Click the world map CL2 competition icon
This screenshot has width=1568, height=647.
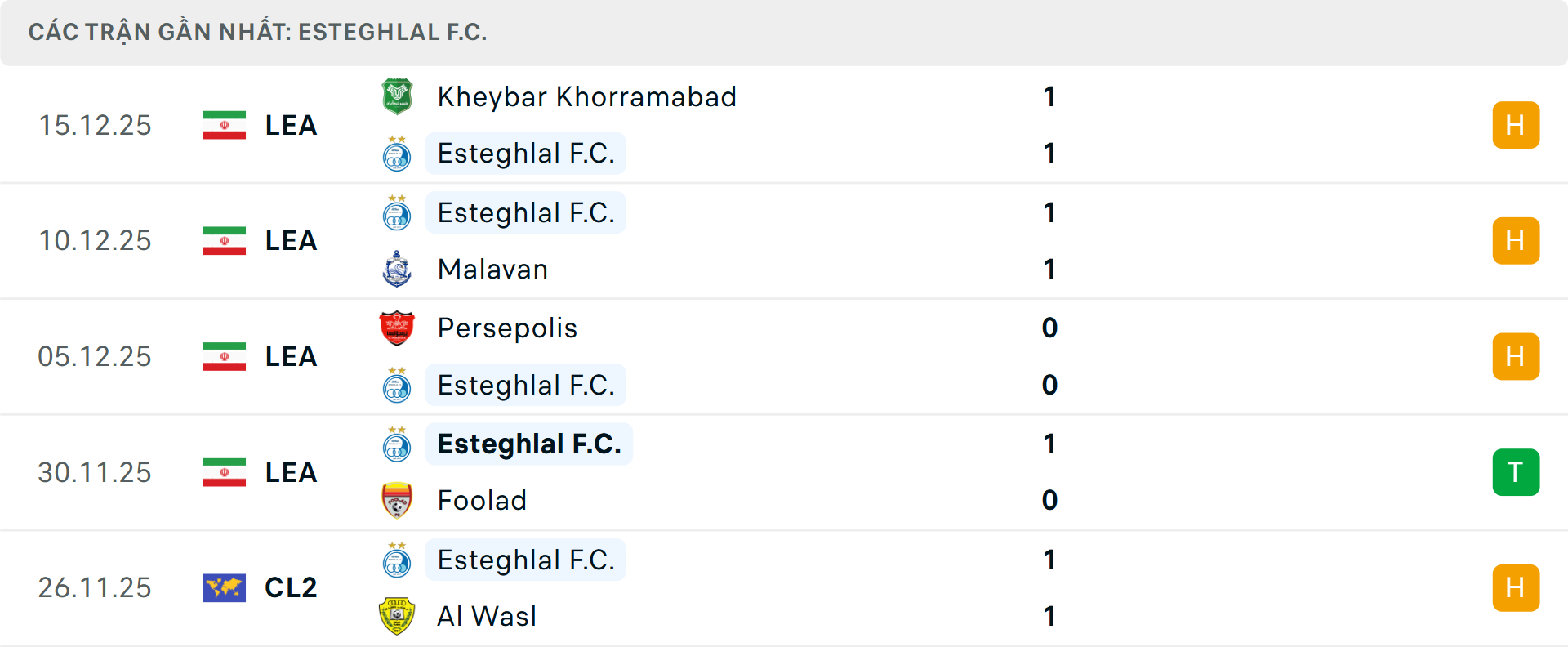225,588
